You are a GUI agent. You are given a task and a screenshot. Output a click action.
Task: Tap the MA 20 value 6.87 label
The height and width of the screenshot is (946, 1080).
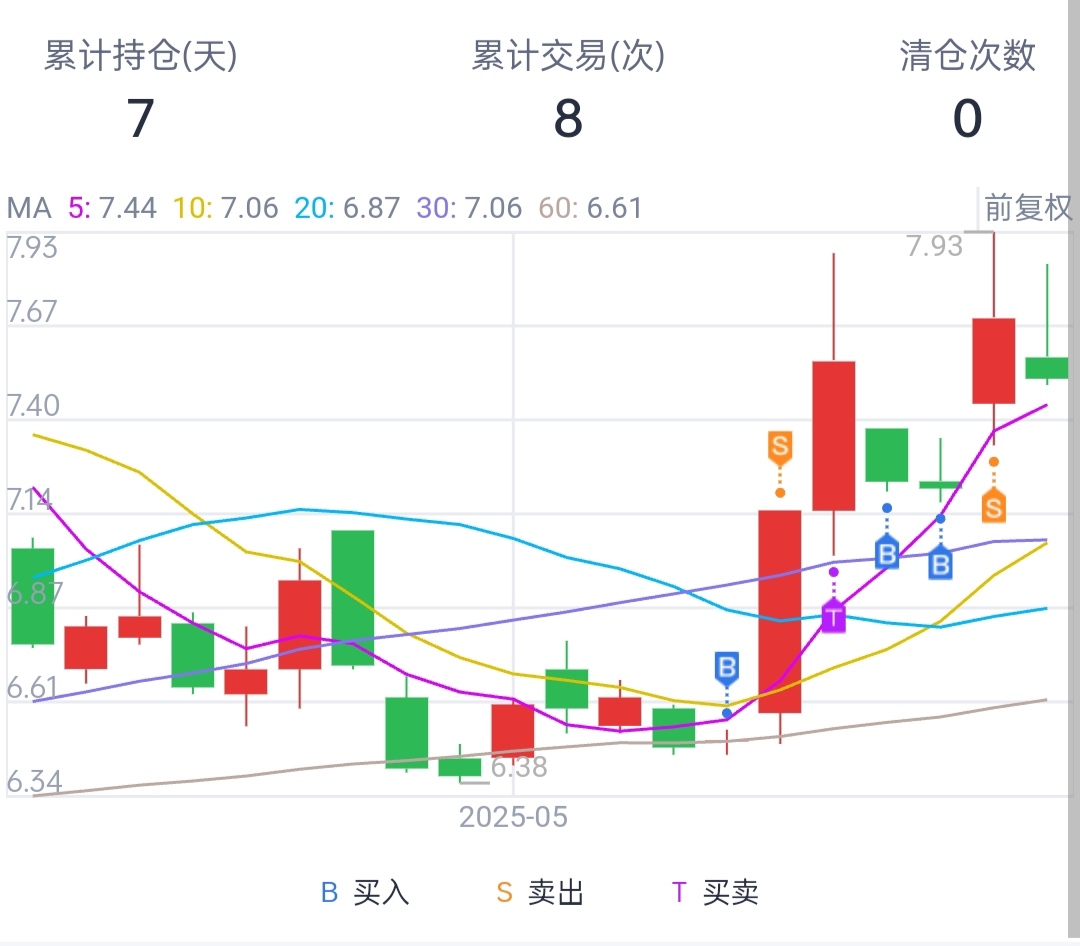coord(348,208)
